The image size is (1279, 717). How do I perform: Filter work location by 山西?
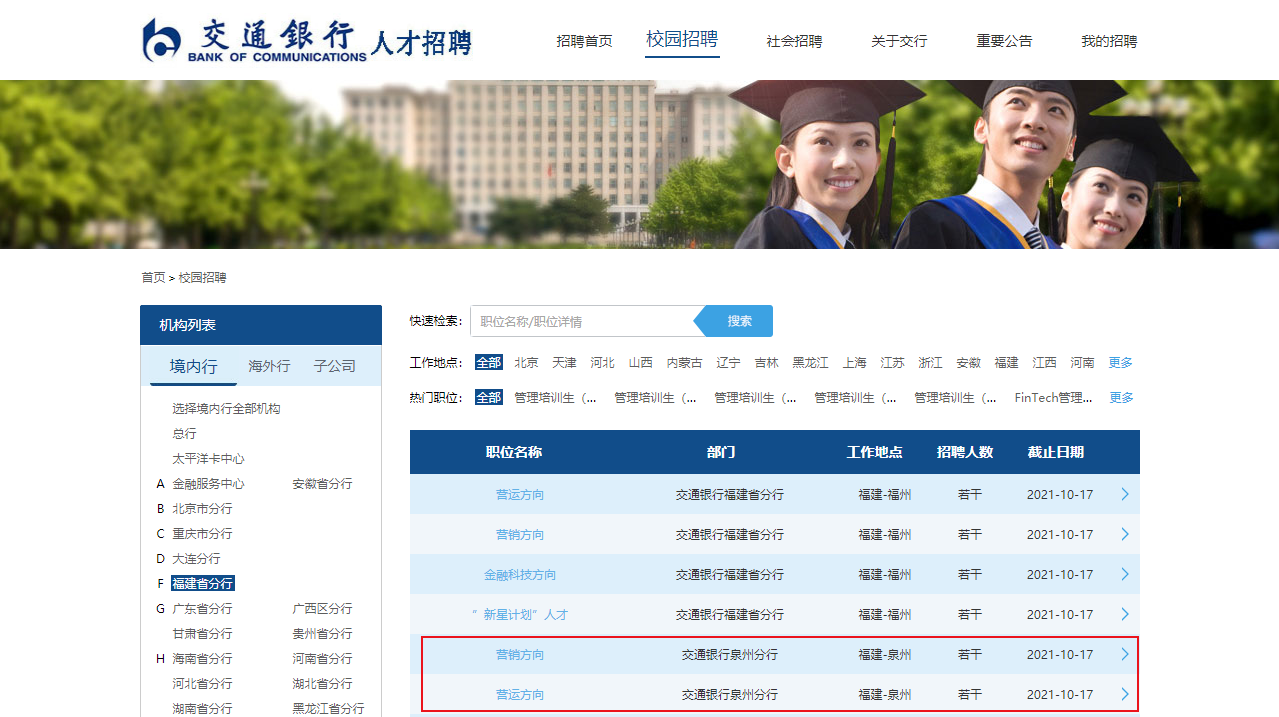pyautogui.click(x=640, y=362)
